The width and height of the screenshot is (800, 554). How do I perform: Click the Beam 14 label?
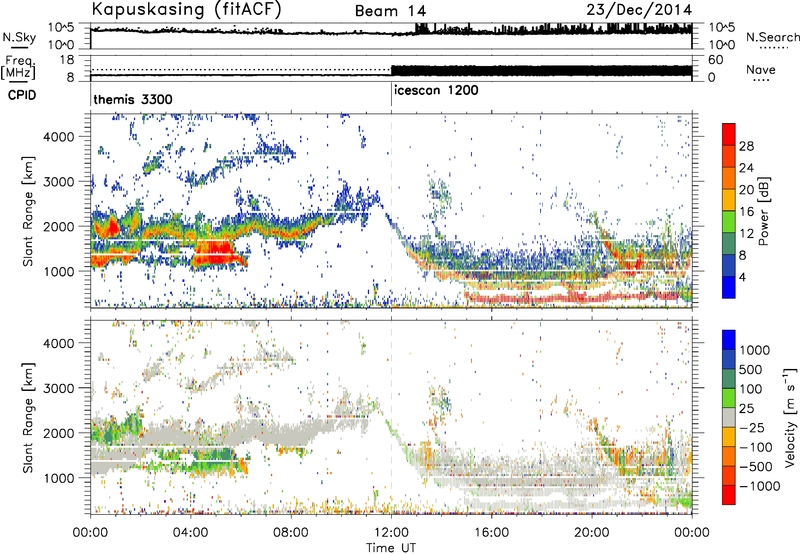coord(390,11)
